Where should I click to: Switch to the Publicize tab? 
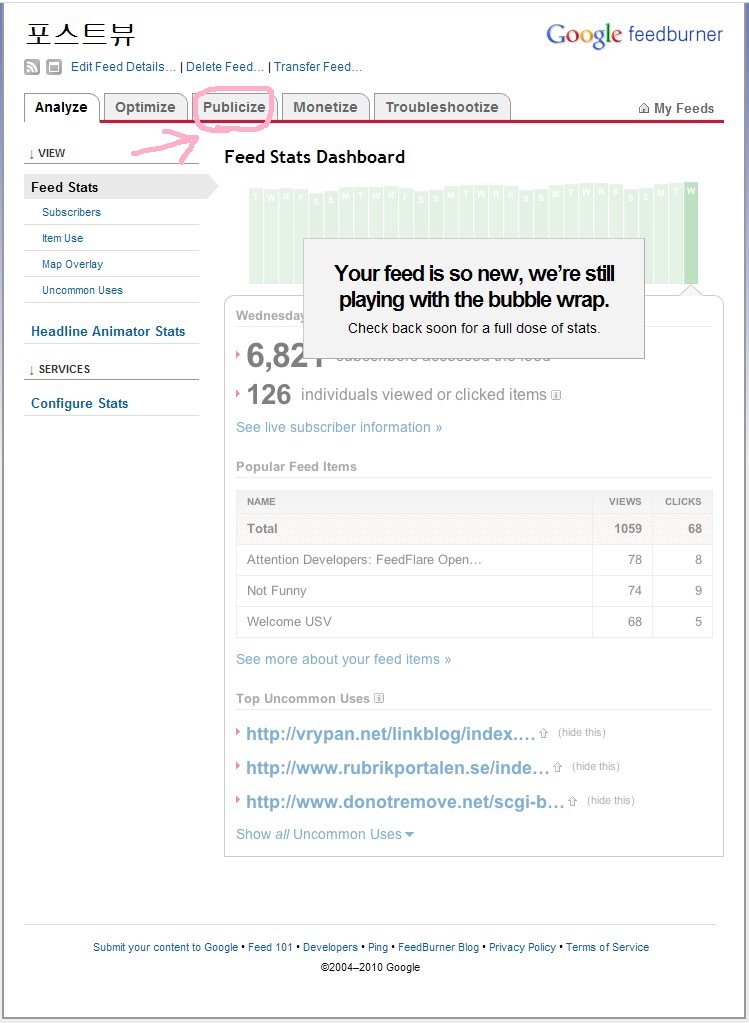coord(234,107)
